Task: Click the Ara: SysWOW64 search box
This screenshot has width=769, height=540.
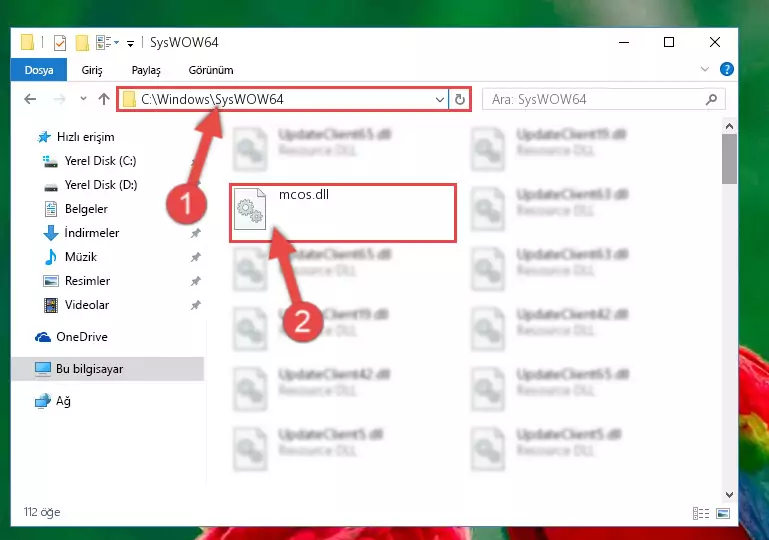Action: point(604,100)
